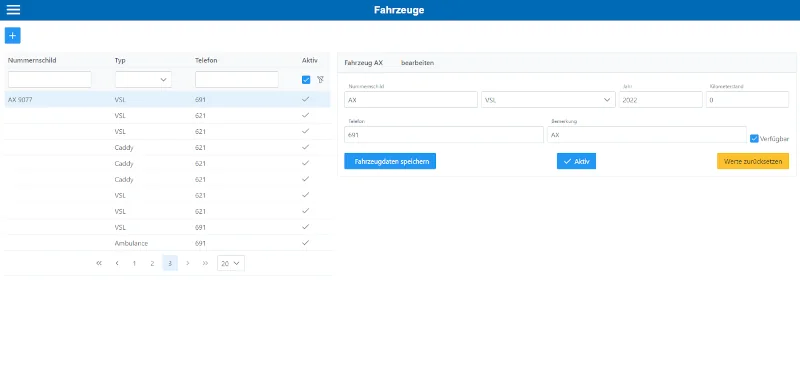Jump to first page of vehicle list
The height and width of the screenshot is (386, 800).
point(99,263)
